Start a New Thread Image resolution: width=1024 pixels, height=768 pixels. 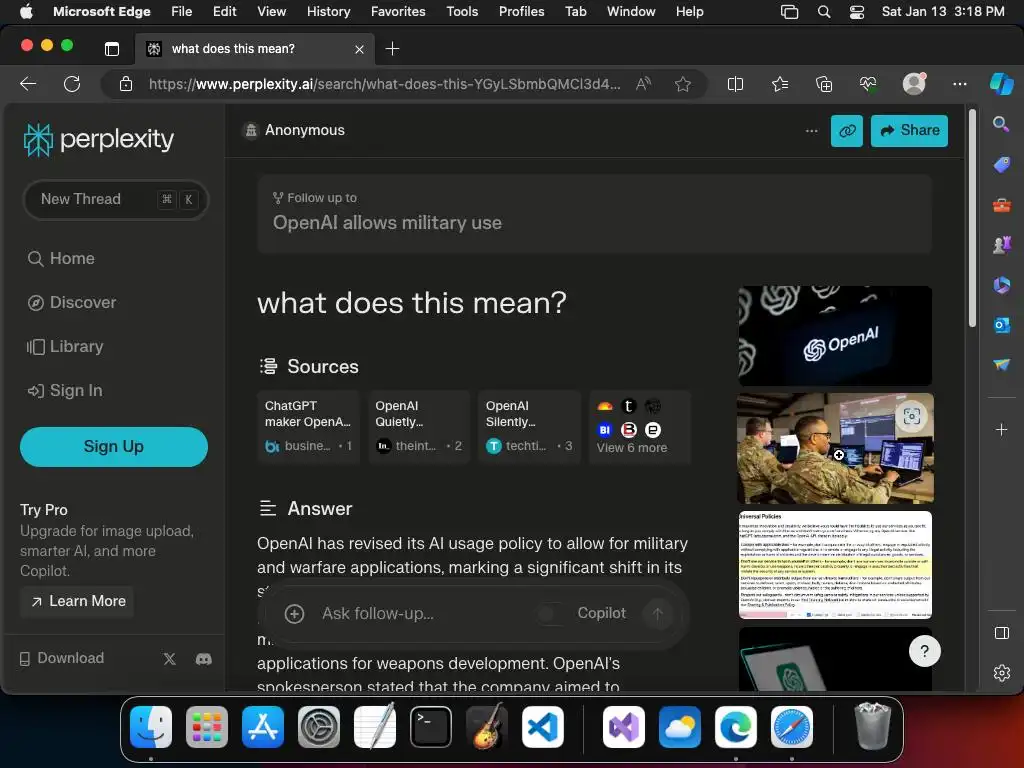pos(116,199)
